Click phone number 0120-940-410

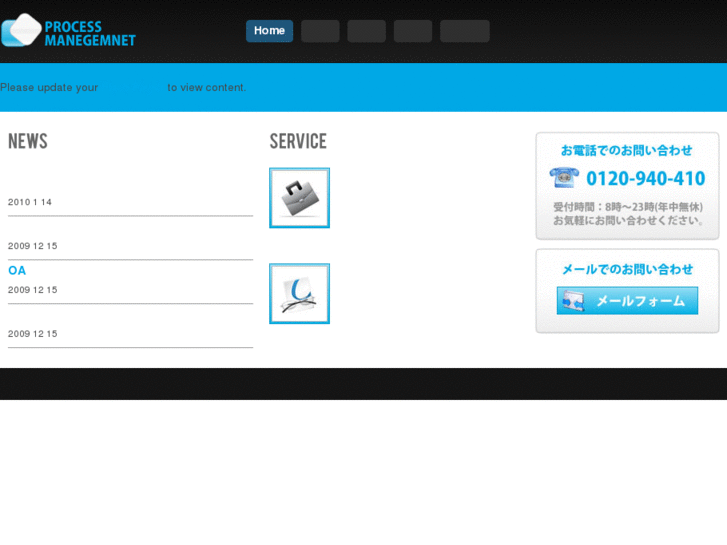coord(646,178)
